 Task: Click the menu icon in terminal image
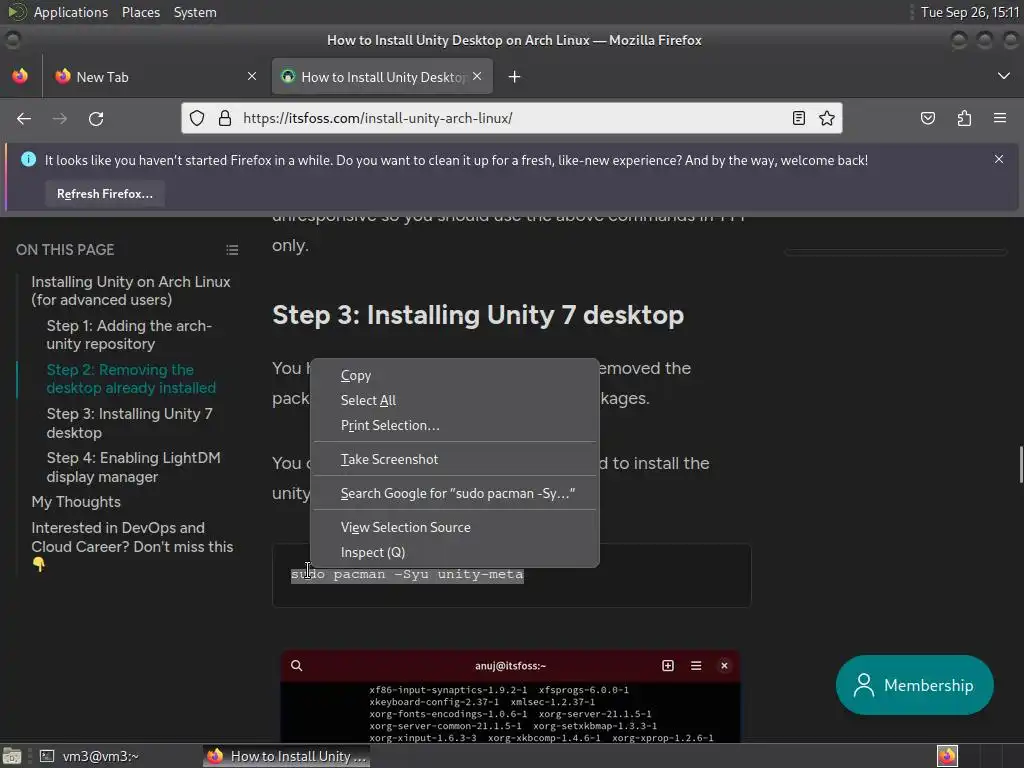pos(696,665)
